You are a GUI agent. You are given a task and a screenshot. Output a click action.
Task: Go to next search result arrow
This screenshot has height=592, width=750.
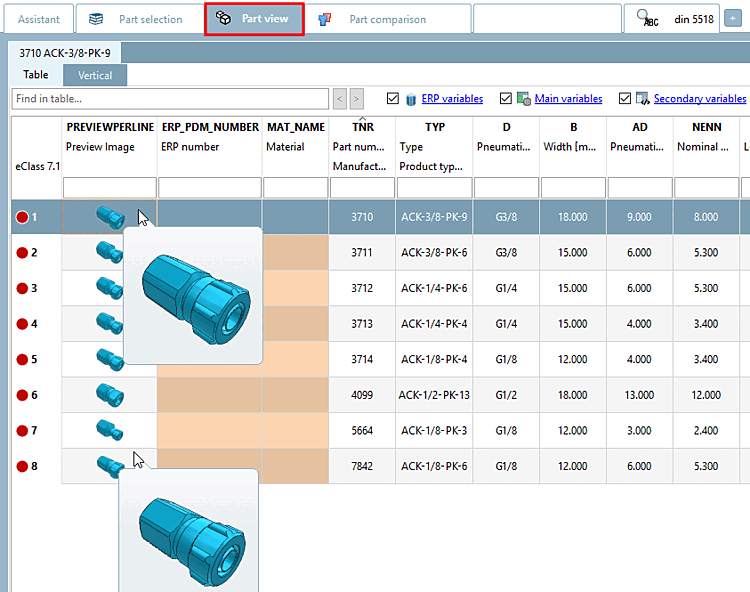coord(356,99)
